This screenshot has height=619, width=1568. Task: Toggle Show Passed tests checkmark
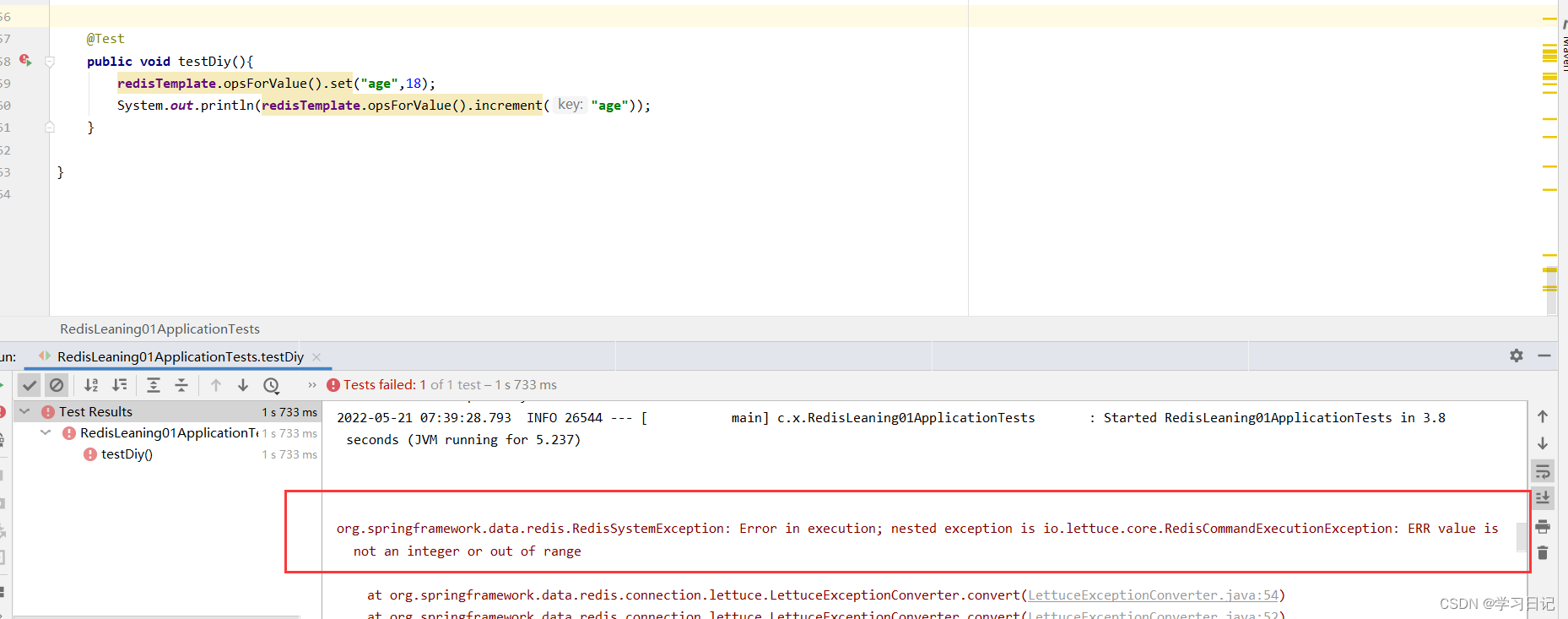click(30, 385)
